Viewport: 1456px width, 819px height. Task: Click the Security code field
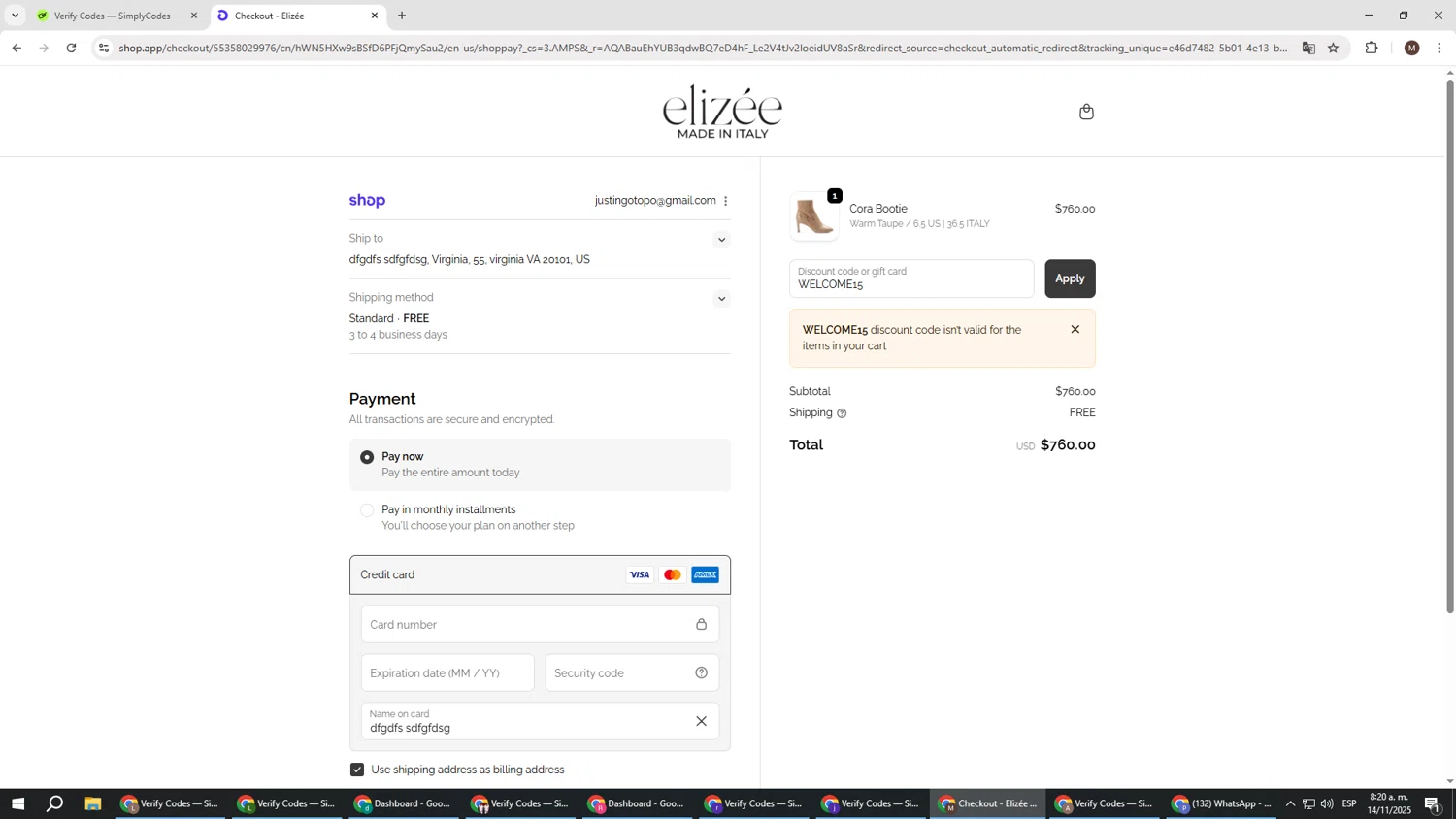tap(632, 672)
